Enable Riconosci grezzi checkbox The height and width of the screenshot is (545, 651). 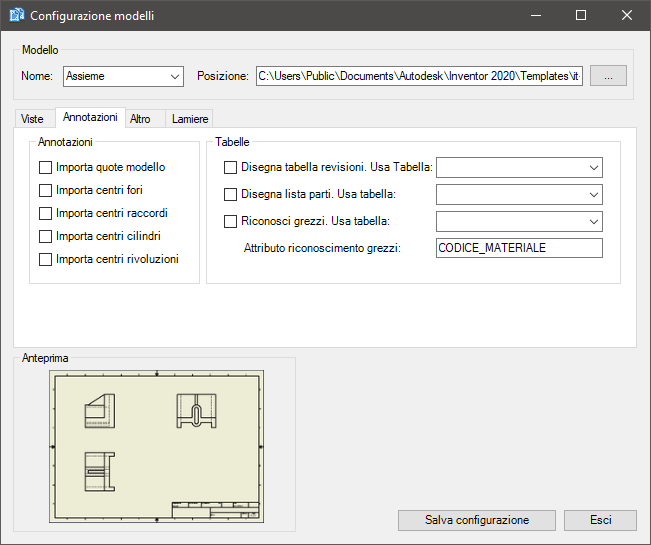(230, 221)
